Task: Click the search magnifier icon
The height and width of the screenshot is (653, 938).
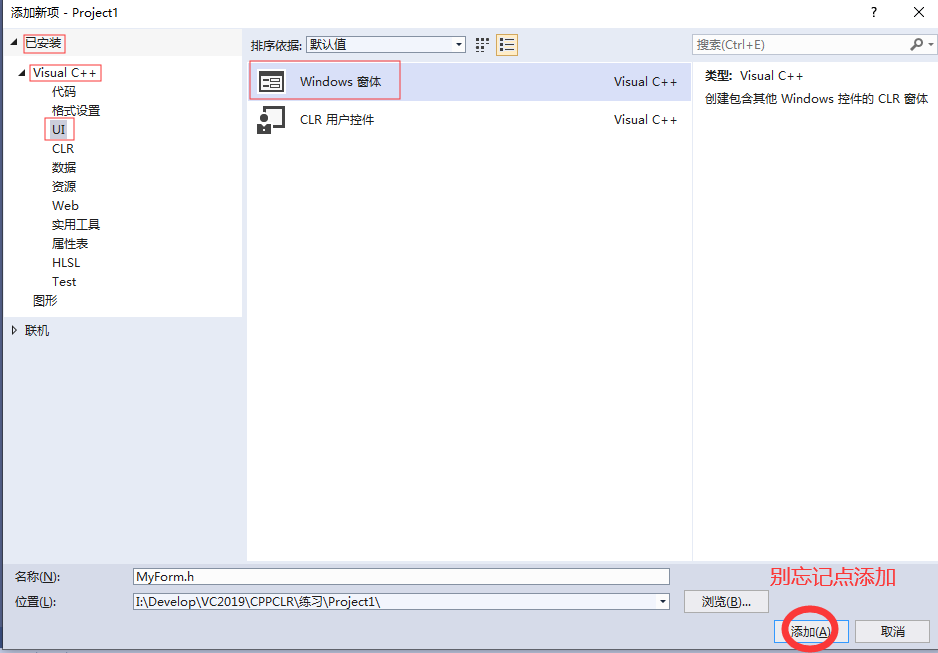Action: click(918, 44)
